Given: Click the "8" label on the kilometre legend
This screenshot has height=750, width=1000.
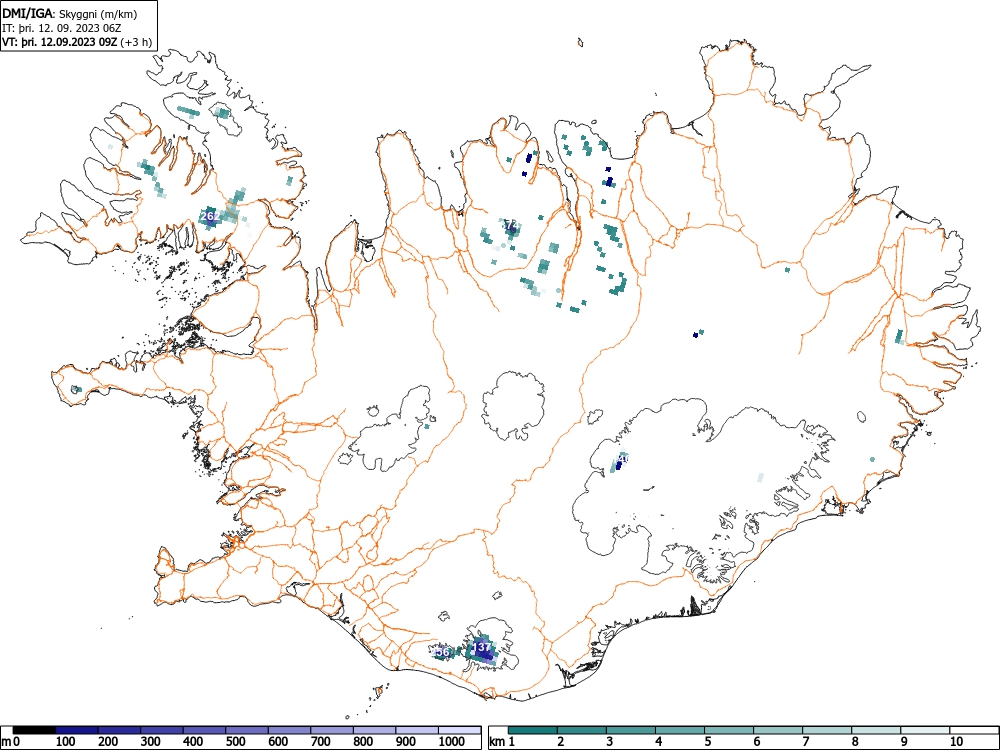Looking at the screenshot, I should click(x=855, y=742).
